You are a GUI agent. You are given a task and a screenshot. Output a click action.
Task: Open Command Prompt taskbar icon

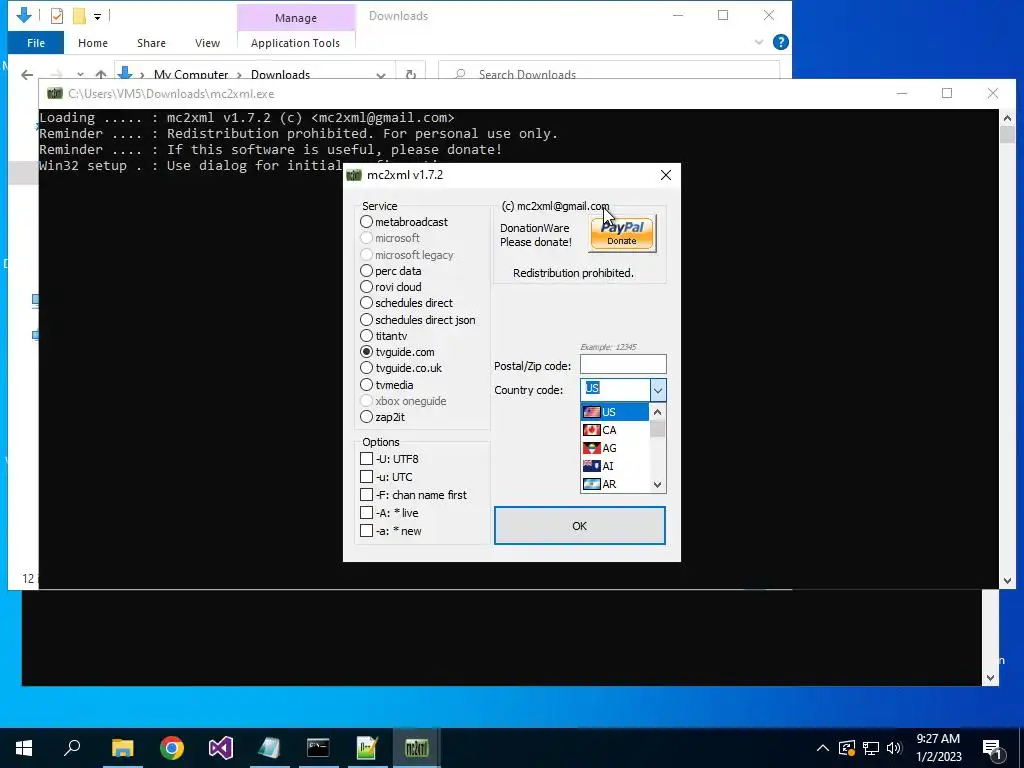pyautogui.click(x=318, y=748)
